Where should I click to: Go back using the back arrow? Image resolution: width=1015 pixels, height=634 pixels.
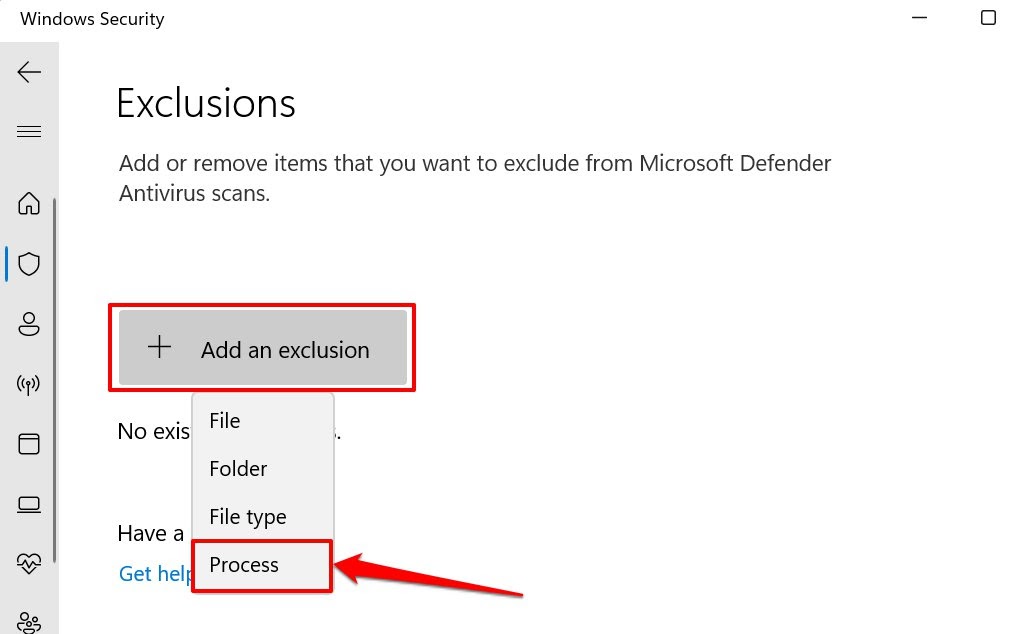[x=29, y=72]
